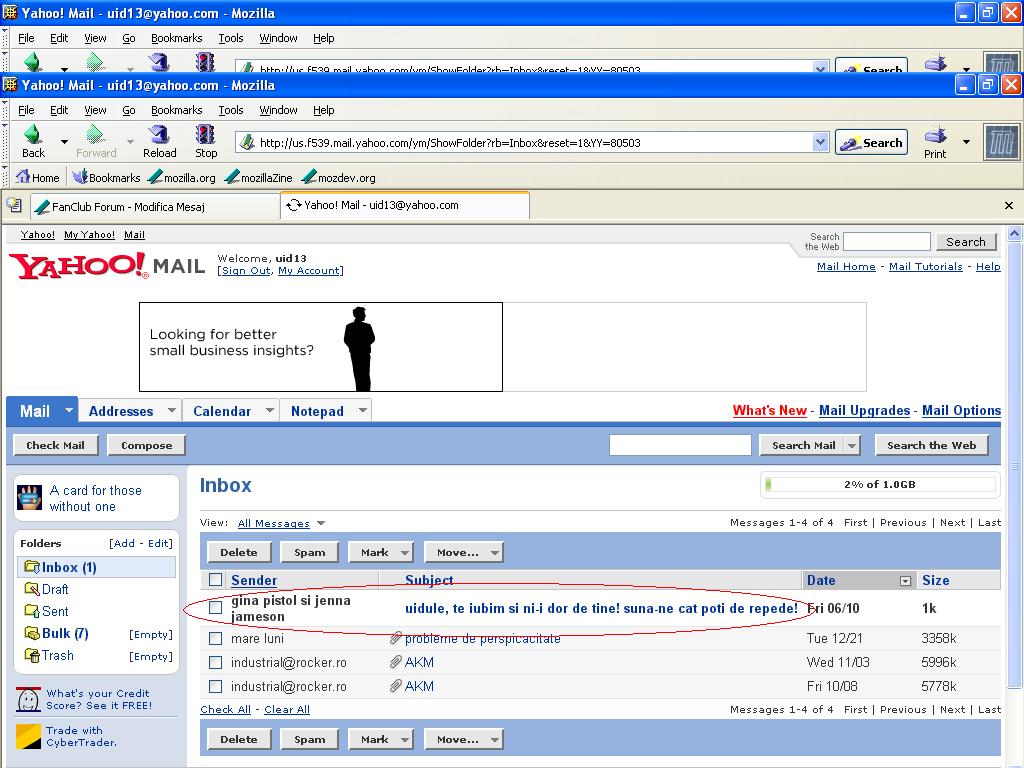Tick checkbox for gina pistol message
Image resolution: width=1024 pixels, height=768 pixels.
(x=215, y=608)
